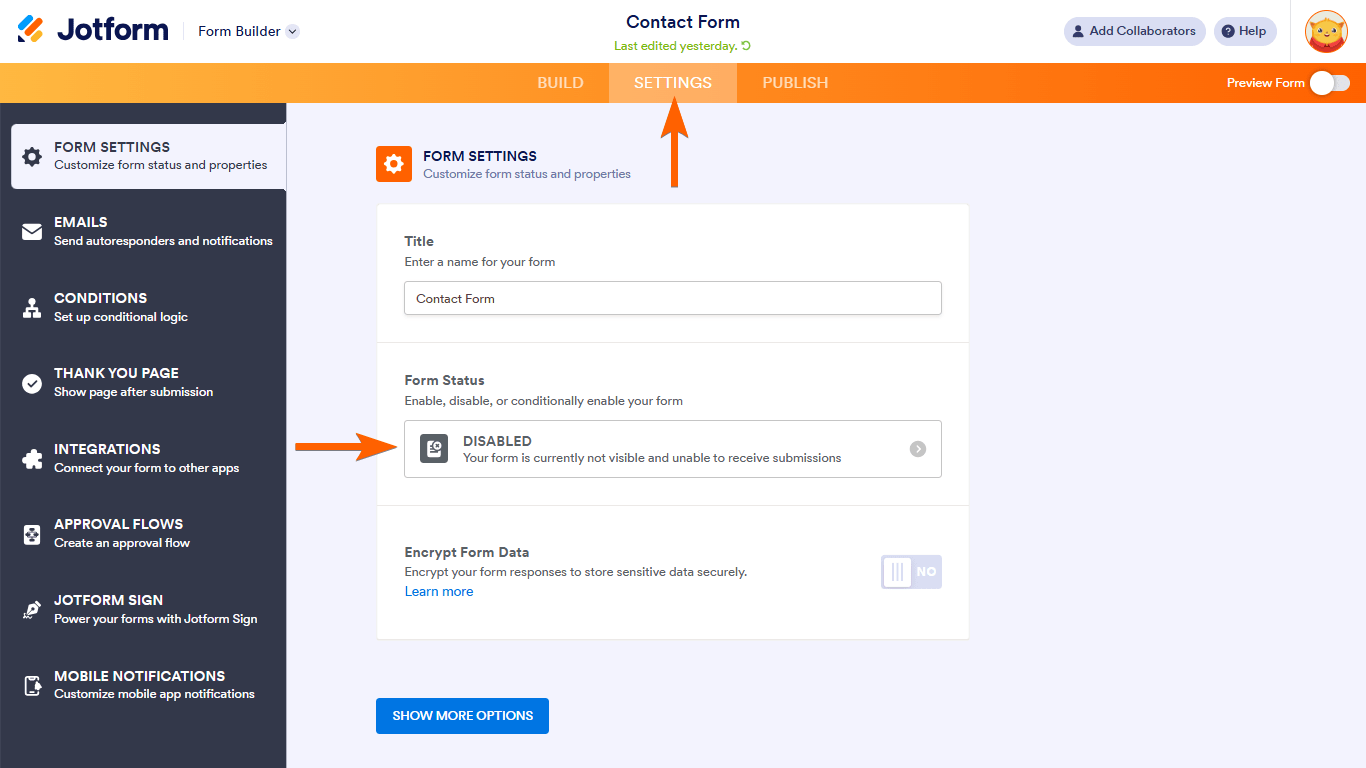This screenshot has width=1366, height=768.
Task: Switch to the Build tab
Action: 560,83
